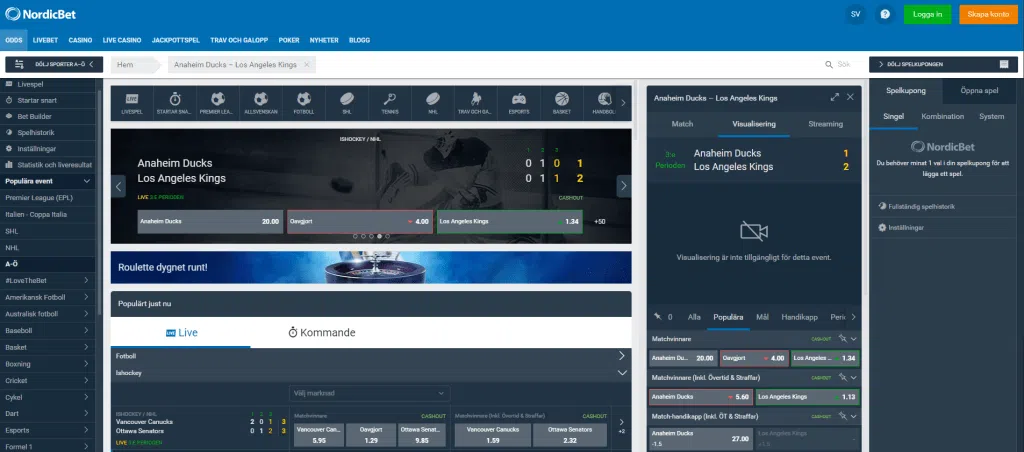1024x452 pixels.
Task: Expand Amerikansk Fotboll category
Action: [x=86, y=297]
